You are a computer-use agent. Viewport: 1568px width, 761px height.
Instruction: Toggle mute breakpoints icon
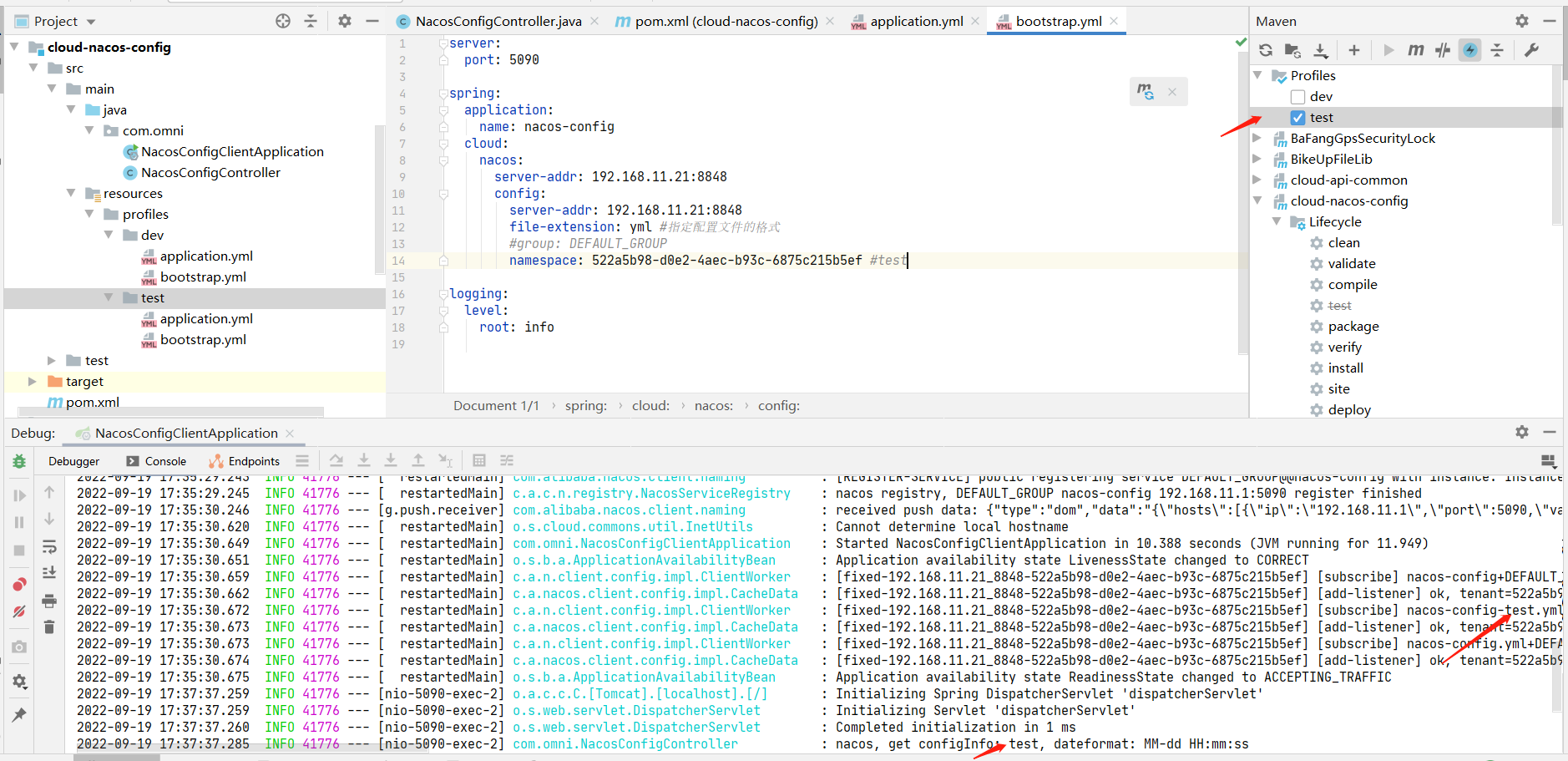[19, 611]
